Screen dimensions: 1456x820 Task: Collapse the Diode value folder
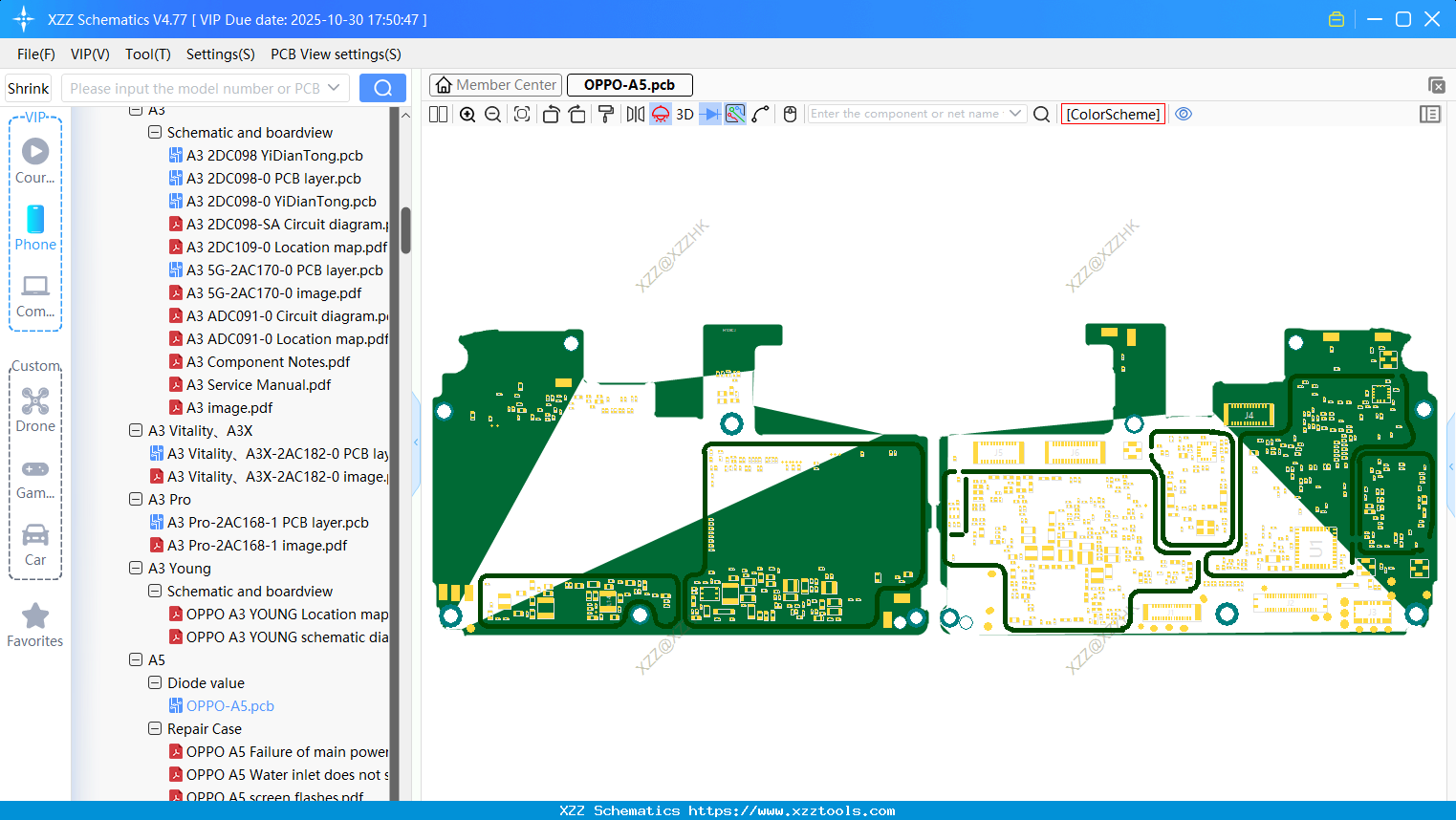point(155,683)
